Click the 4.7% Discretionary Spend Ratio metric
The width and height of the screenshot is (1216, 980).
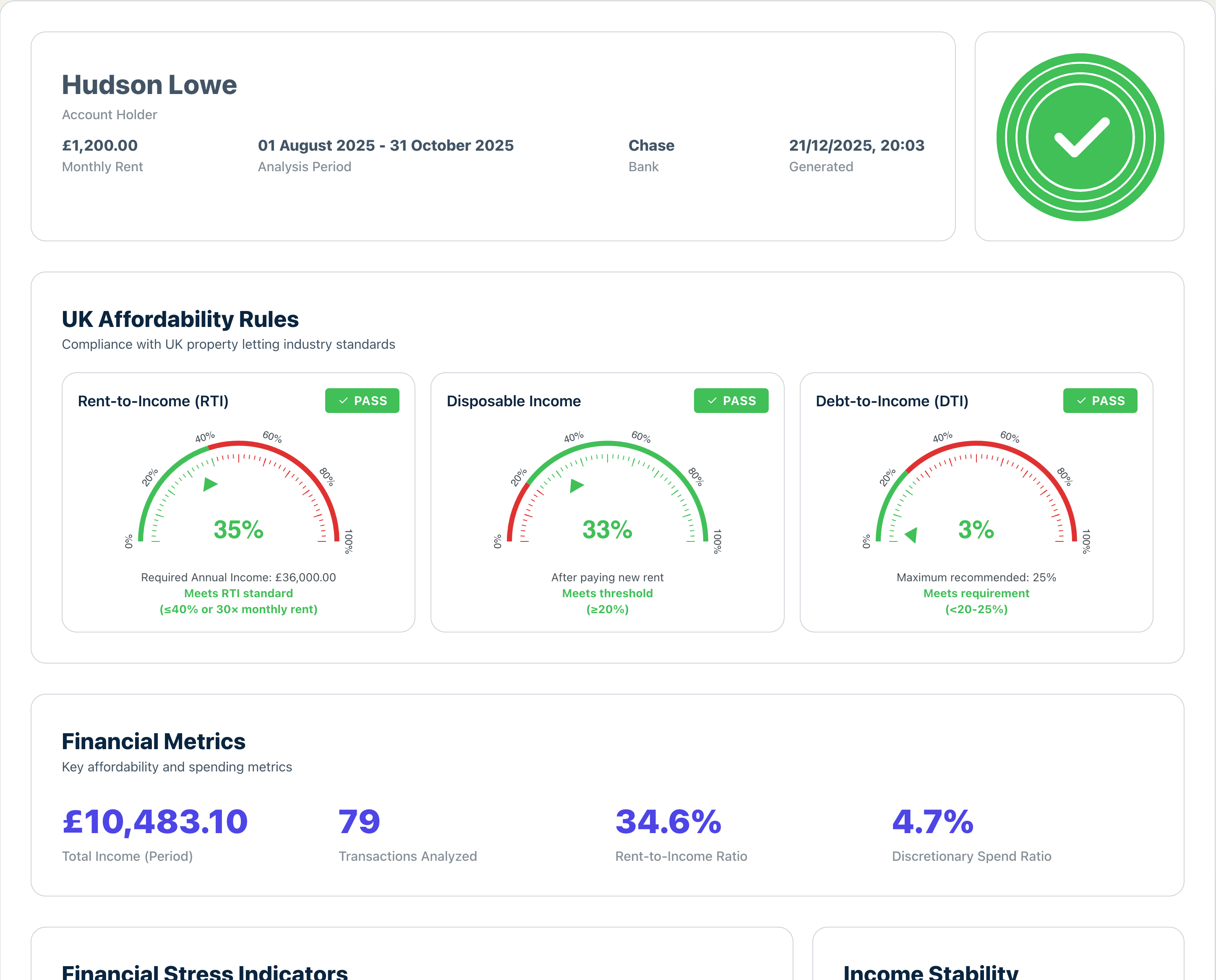[x=932, y=821]
